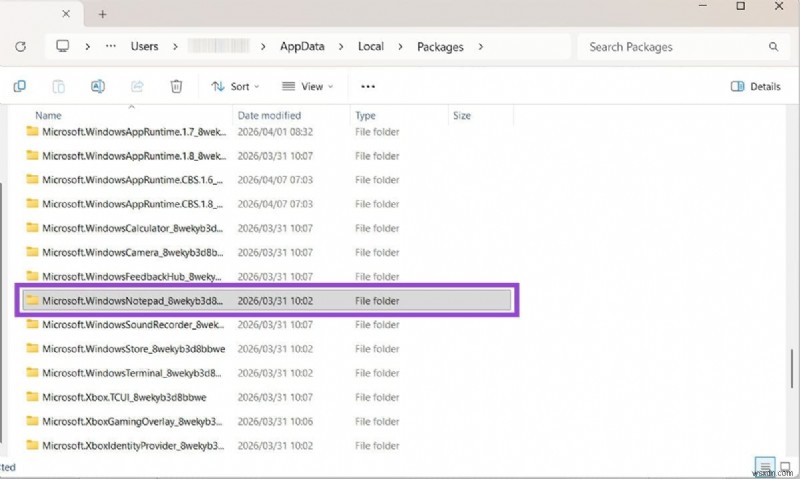
Task: Click the WindowsSoundRecorder folder icon
Action: point(32,324)
